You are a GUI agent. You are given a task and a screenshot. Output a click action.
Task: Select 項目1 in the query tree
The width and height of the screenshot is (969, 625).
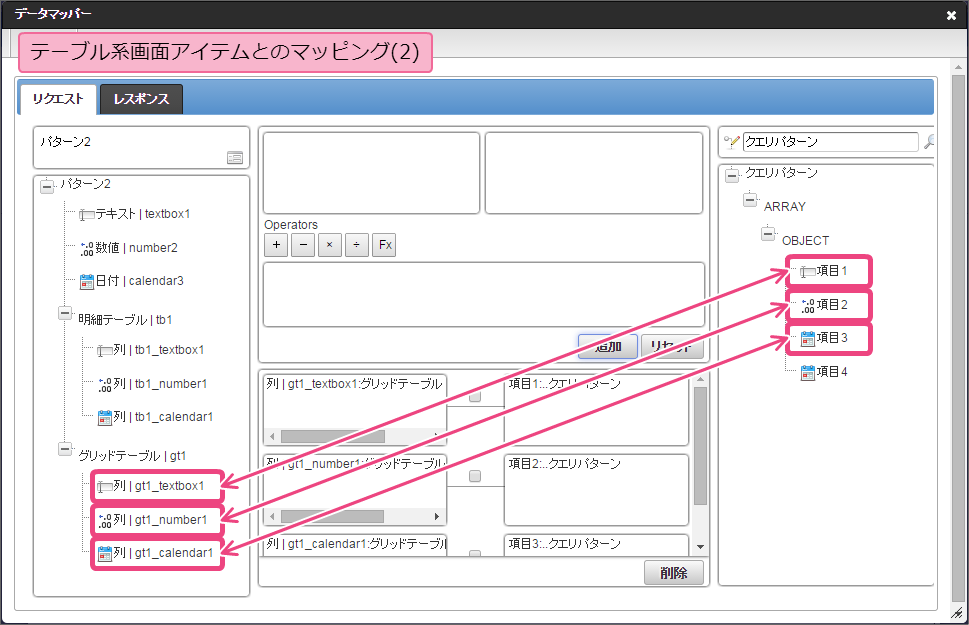pos(832,271)
